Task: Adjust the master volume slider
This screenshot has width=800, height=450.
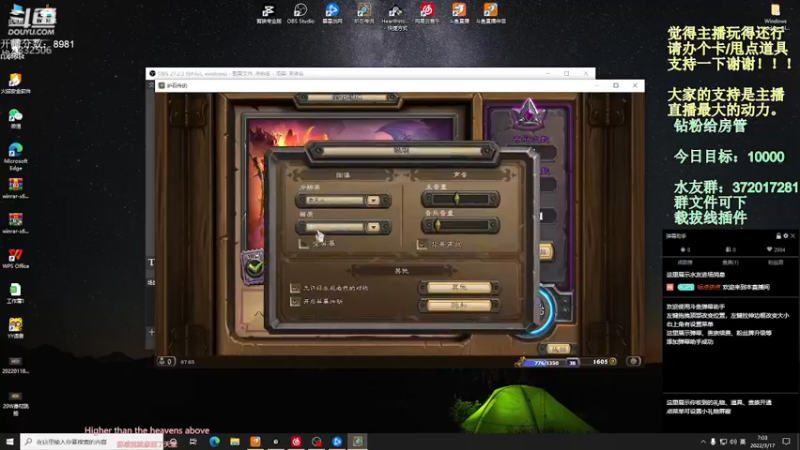Action: [x=460, y=199]
